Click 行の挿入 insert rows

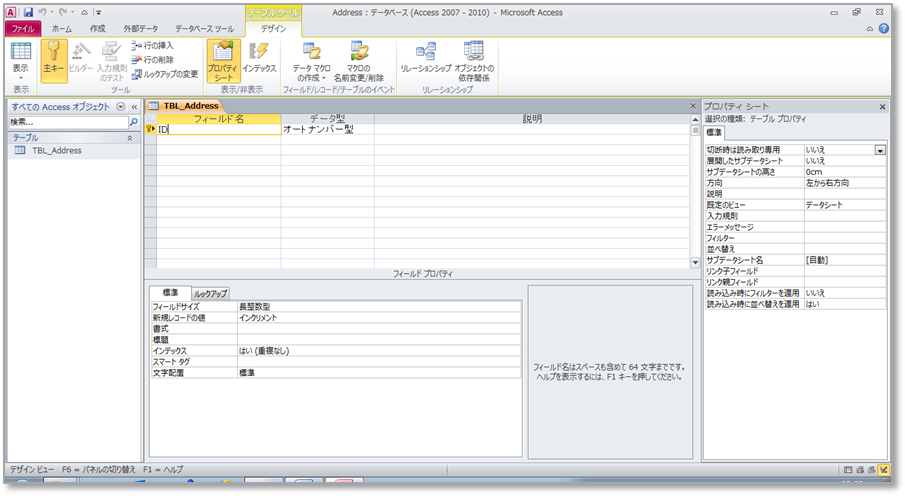[x=152, y=45]
